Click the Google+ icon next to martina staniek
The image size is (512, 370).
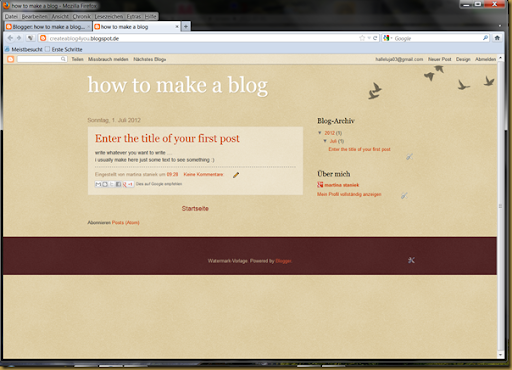pos(320,185)
